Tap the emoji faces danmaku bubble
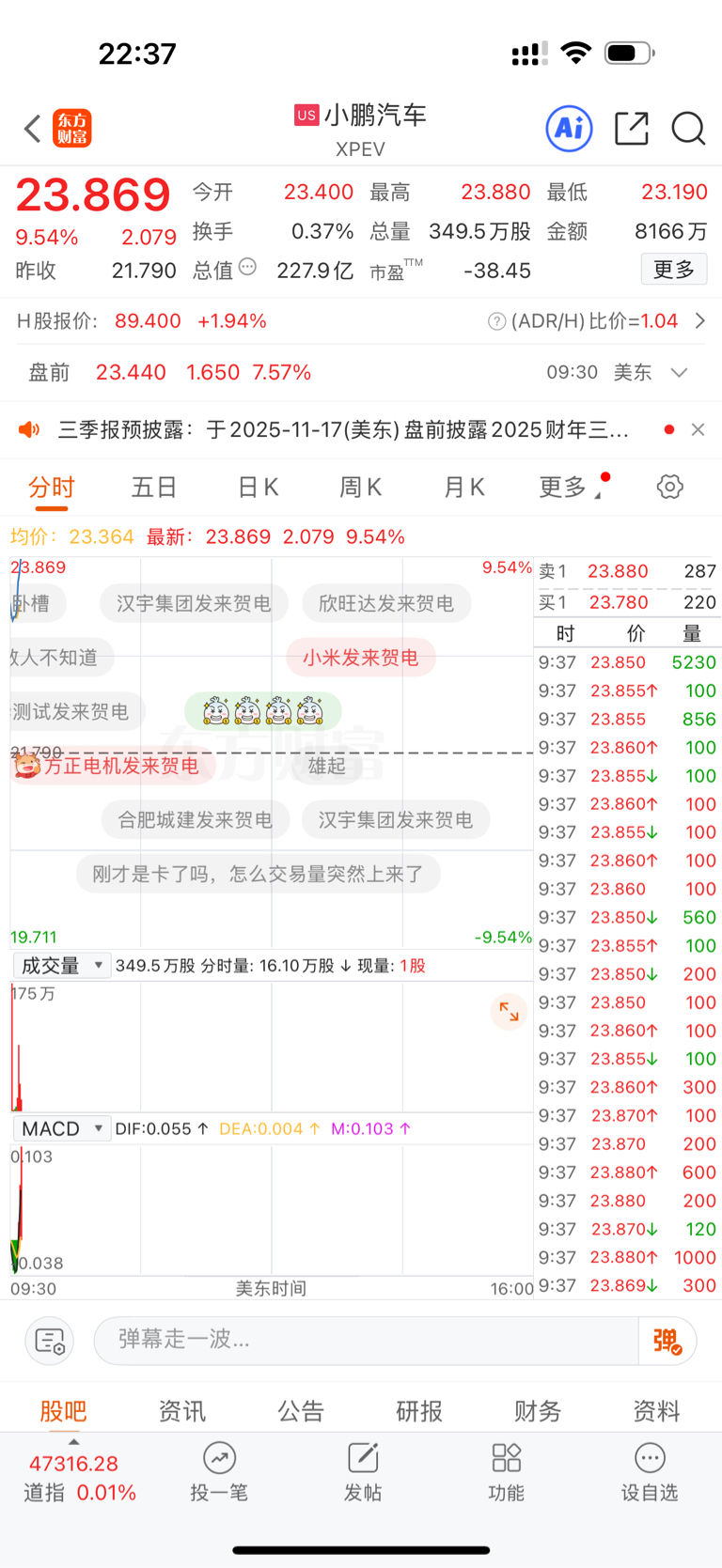The height and width of the screenshot is (1568, 722). pyautogui.click(x=263, y=711)
